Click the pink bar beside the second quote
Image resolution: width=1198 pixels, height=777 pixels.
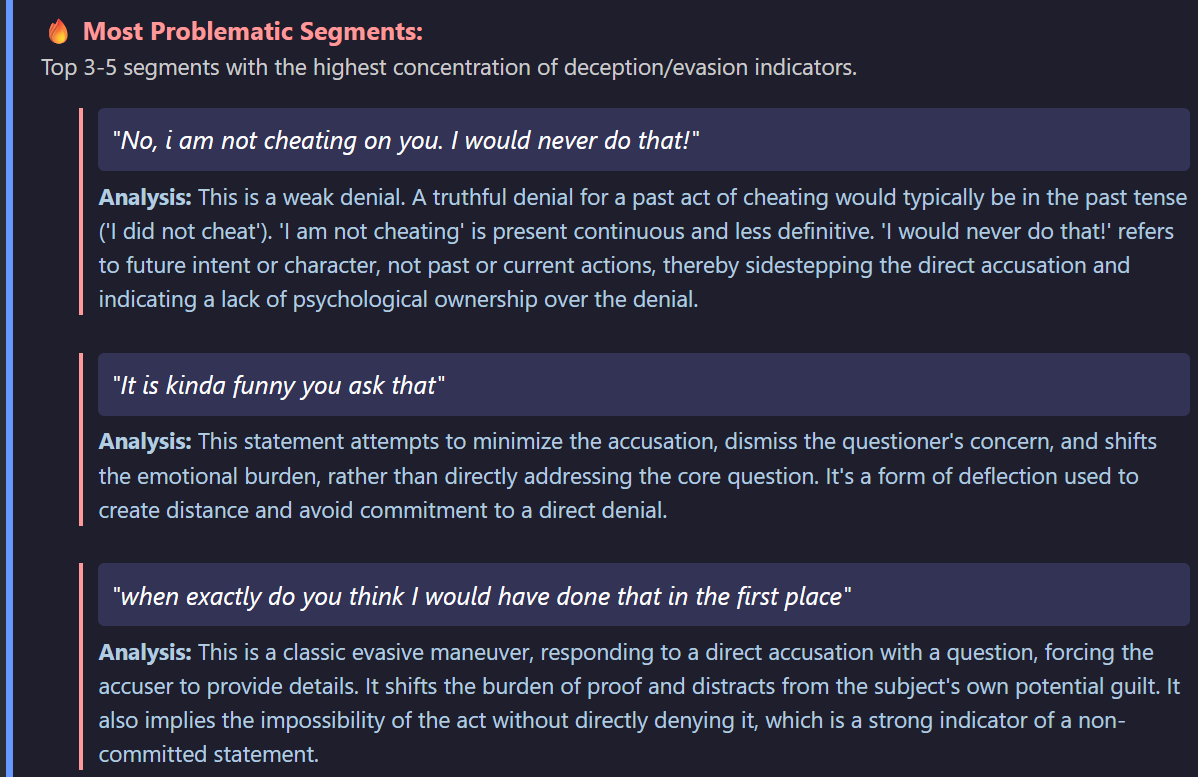click(x=81, y=438)
